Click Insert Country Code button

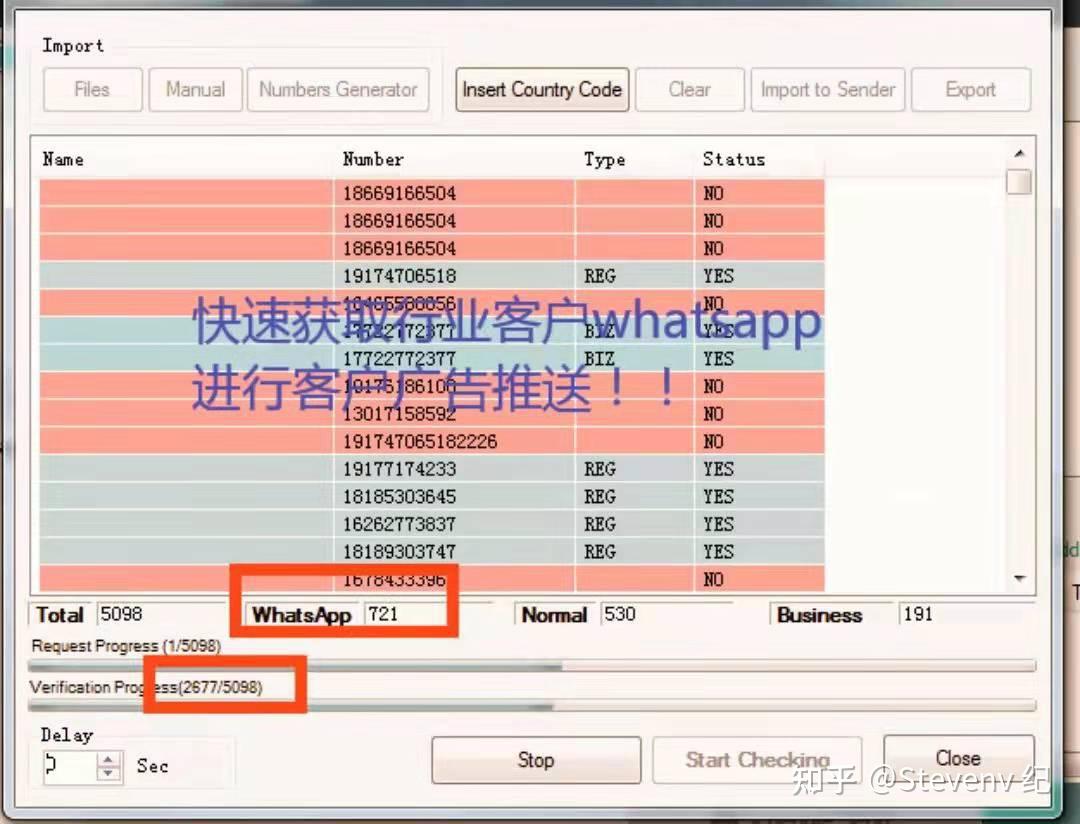pos(542,90)
